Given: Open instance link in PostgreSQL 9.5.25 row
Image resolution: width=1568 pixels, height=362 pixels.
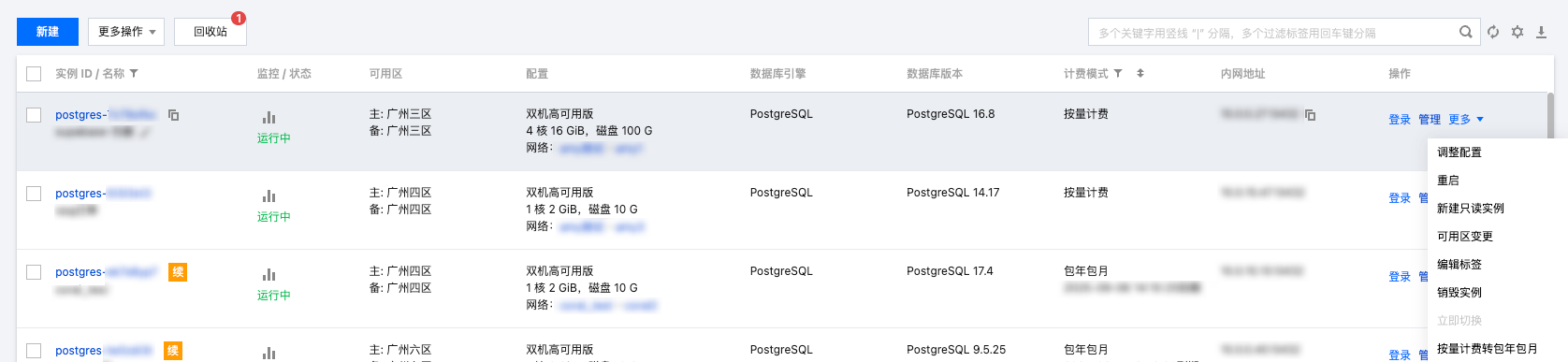Looking at the screenshot, I should [x=103, y=351].
